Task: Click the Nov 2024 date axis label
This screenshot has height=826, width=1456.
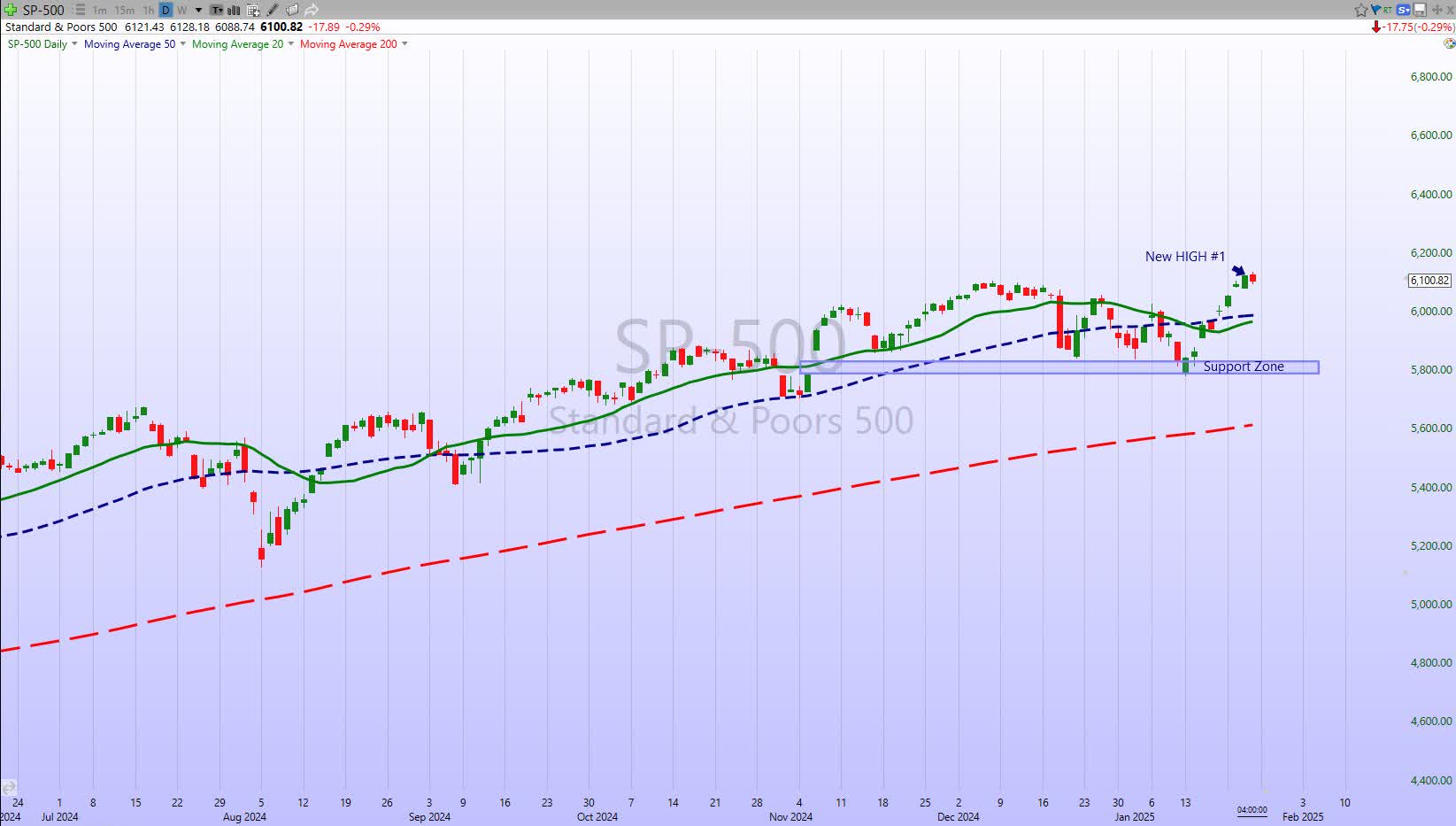Action: coord(791,817)
